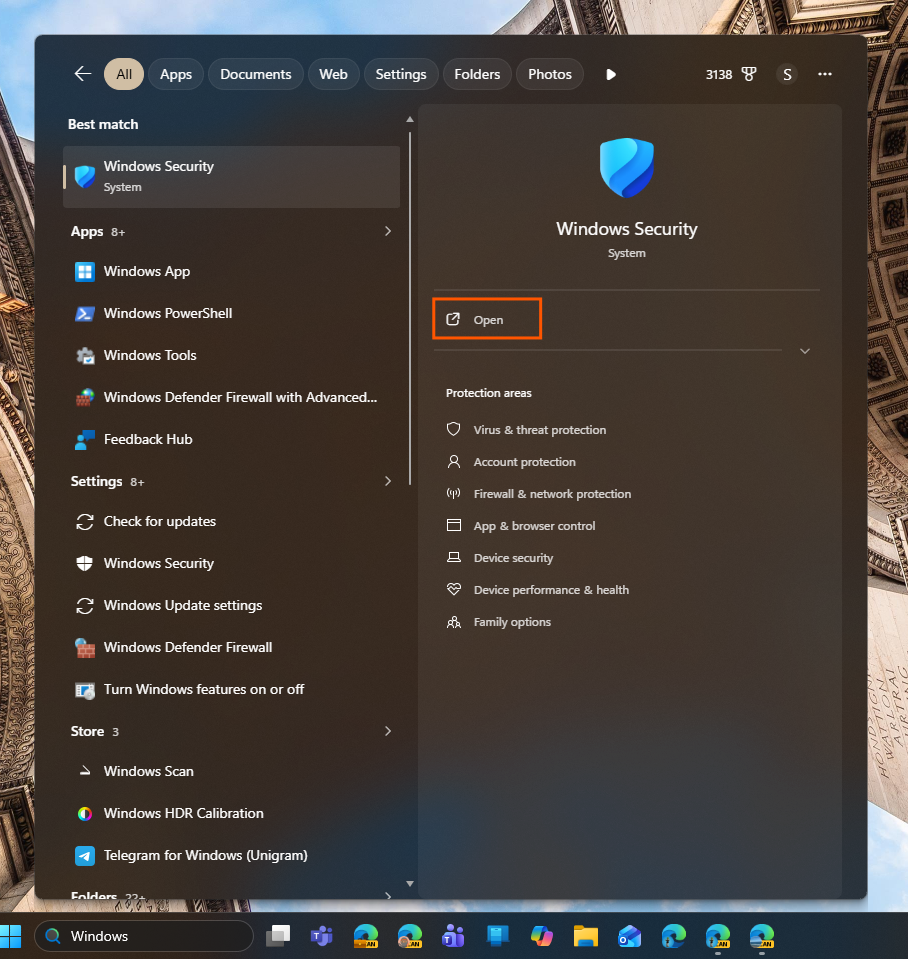Open the three-dot options menu
This screenshot has height=959, width=908.
[825, 74]
